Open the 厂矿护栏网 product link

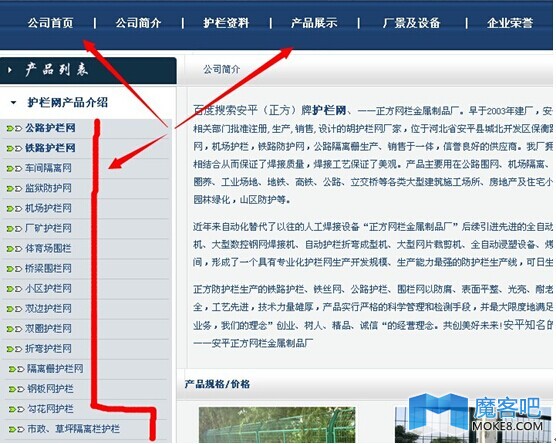[x=48, y=228]
